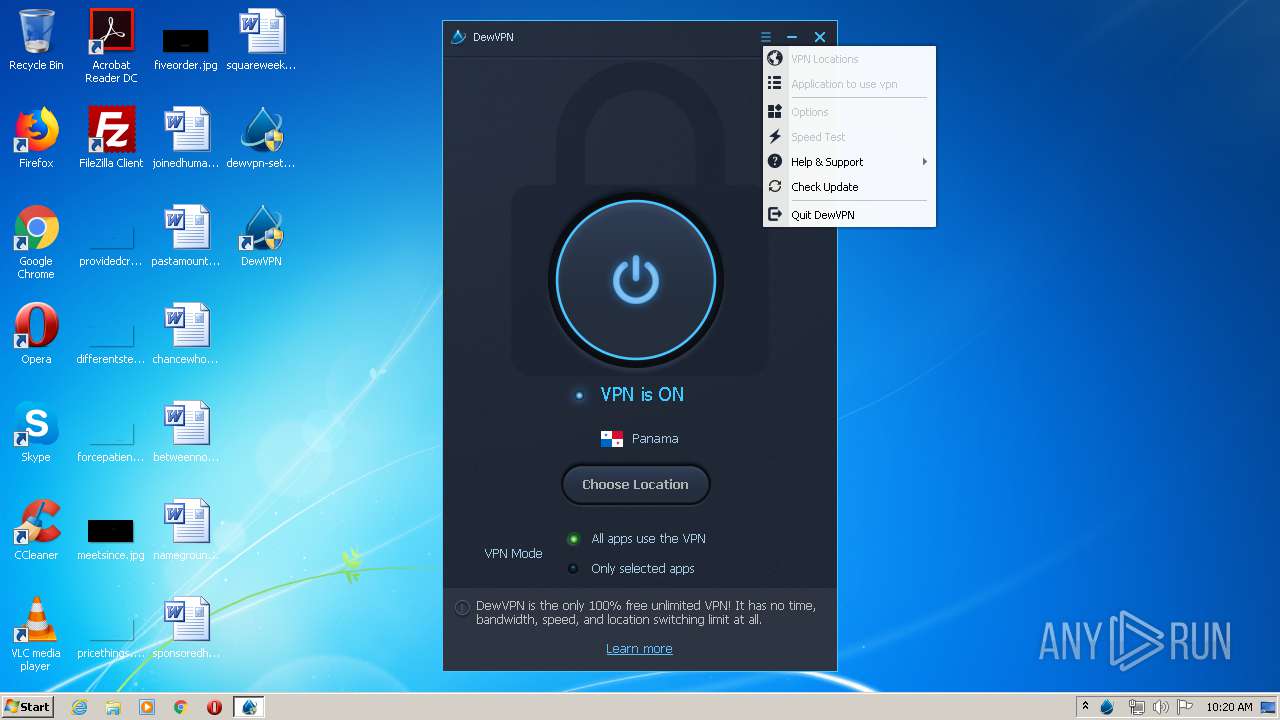Open Opera from the taskbar
This screenshot has width=1280, height=720.
click(x=214, y=707)
